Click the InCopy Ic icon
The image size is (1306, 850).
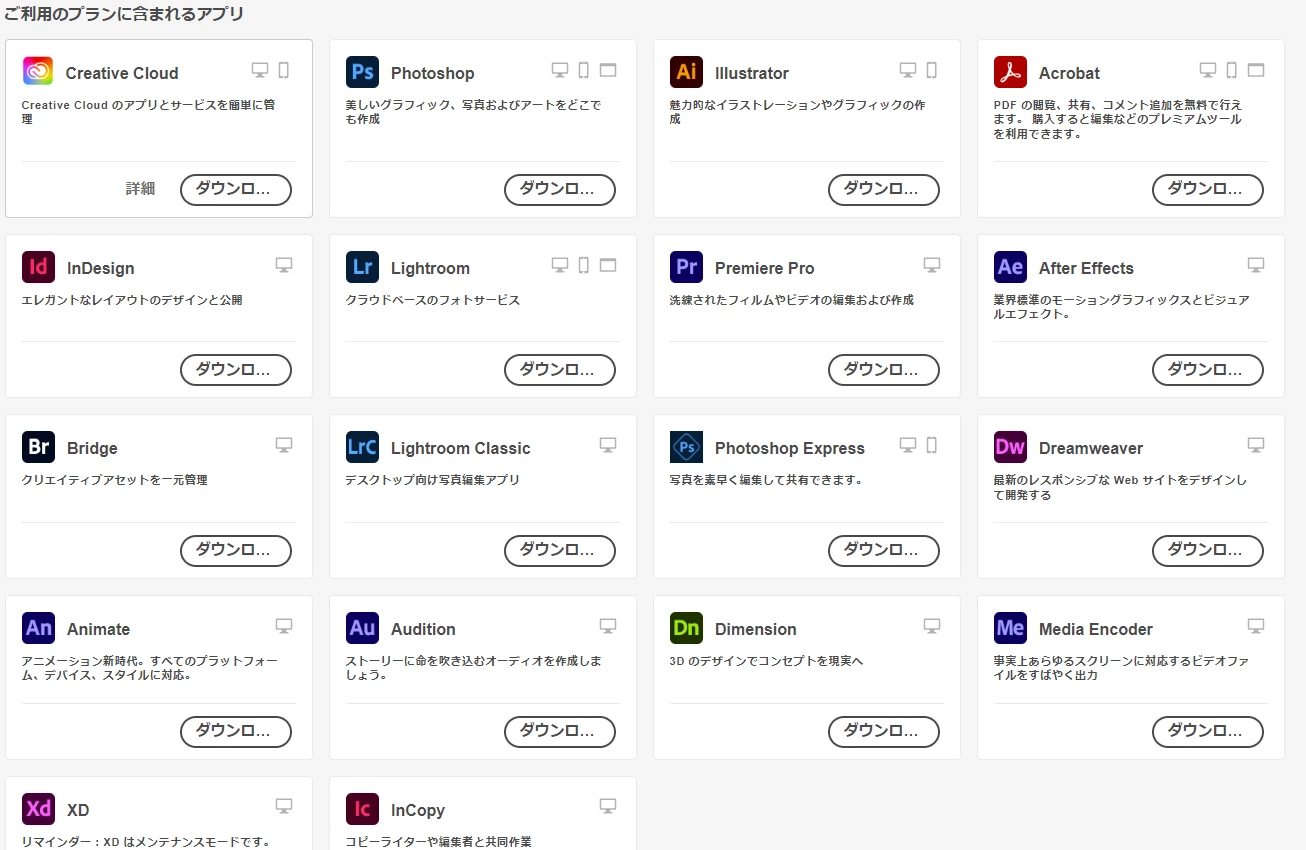(362, 809)
